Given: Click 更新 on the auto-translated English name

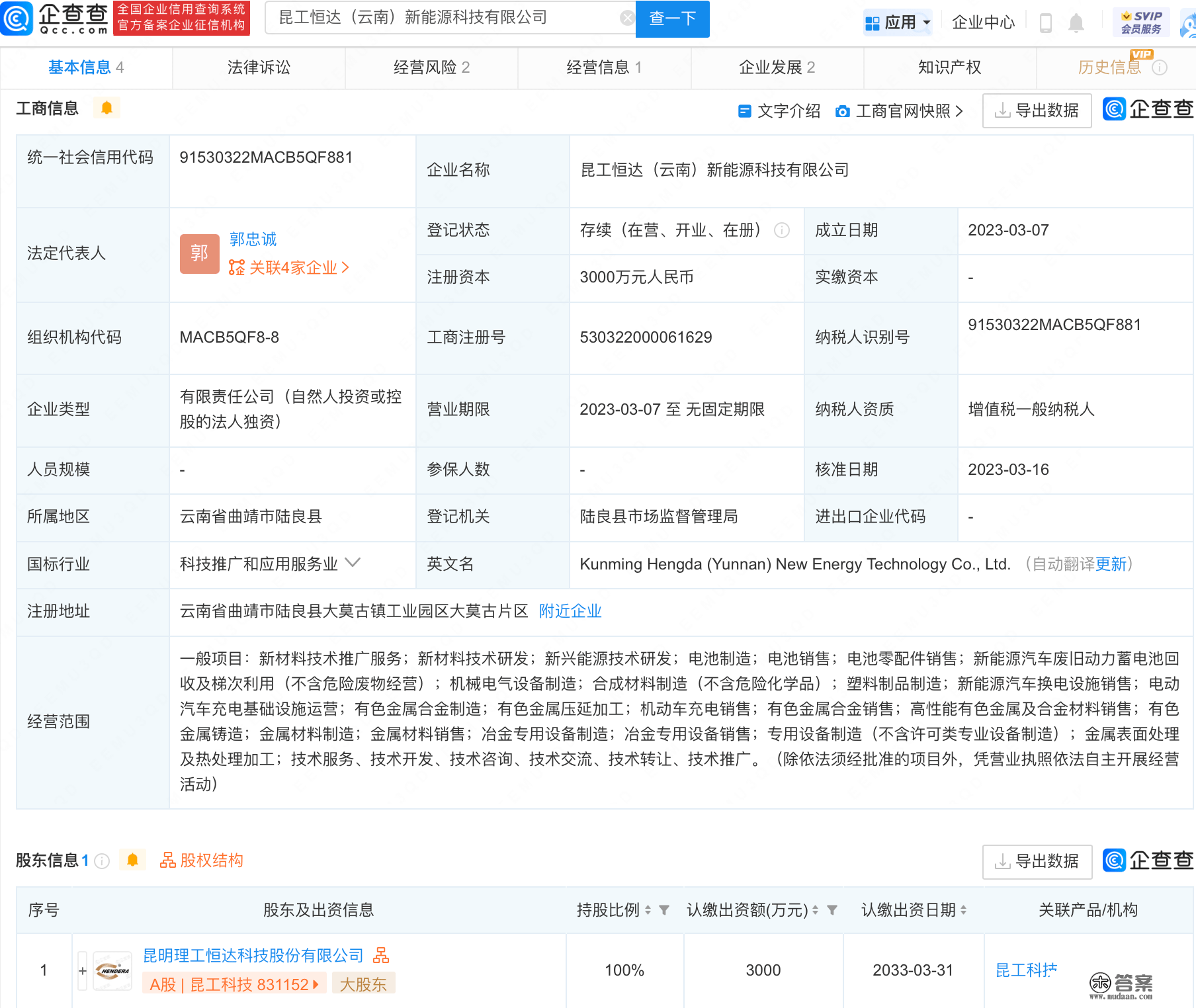Looking at the screenshot, I should (x=1111, y=564).
